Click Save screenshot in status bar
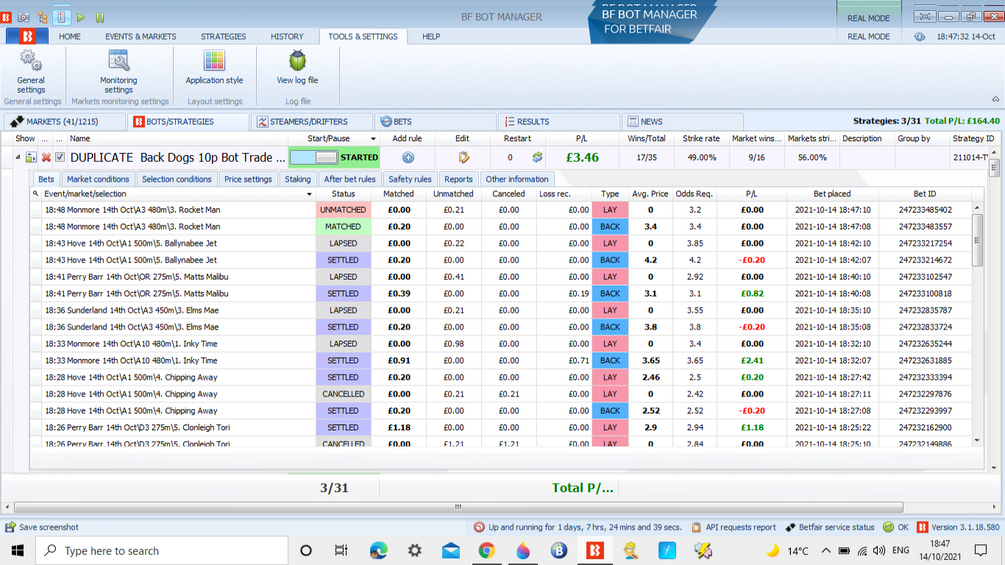The image size is (1005, 565). [x=42, y=527]
